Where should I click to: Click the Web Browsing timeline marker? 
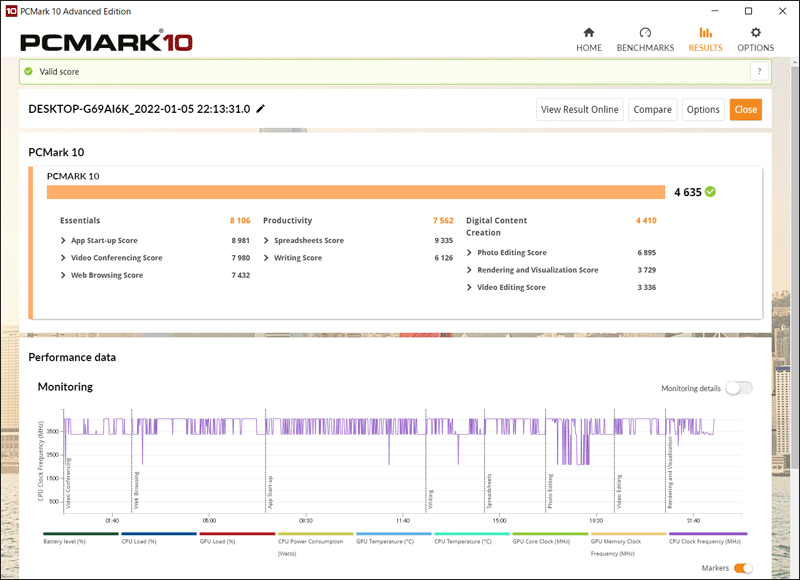coord(136,490)
